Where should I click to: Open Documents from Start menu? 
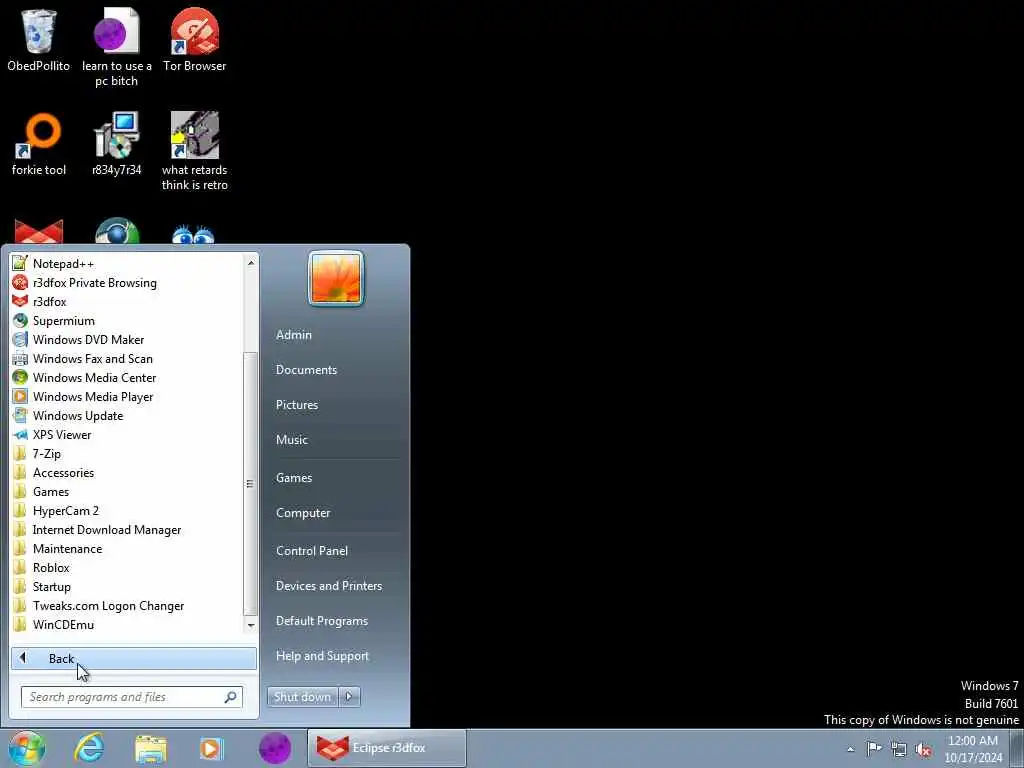306,370
